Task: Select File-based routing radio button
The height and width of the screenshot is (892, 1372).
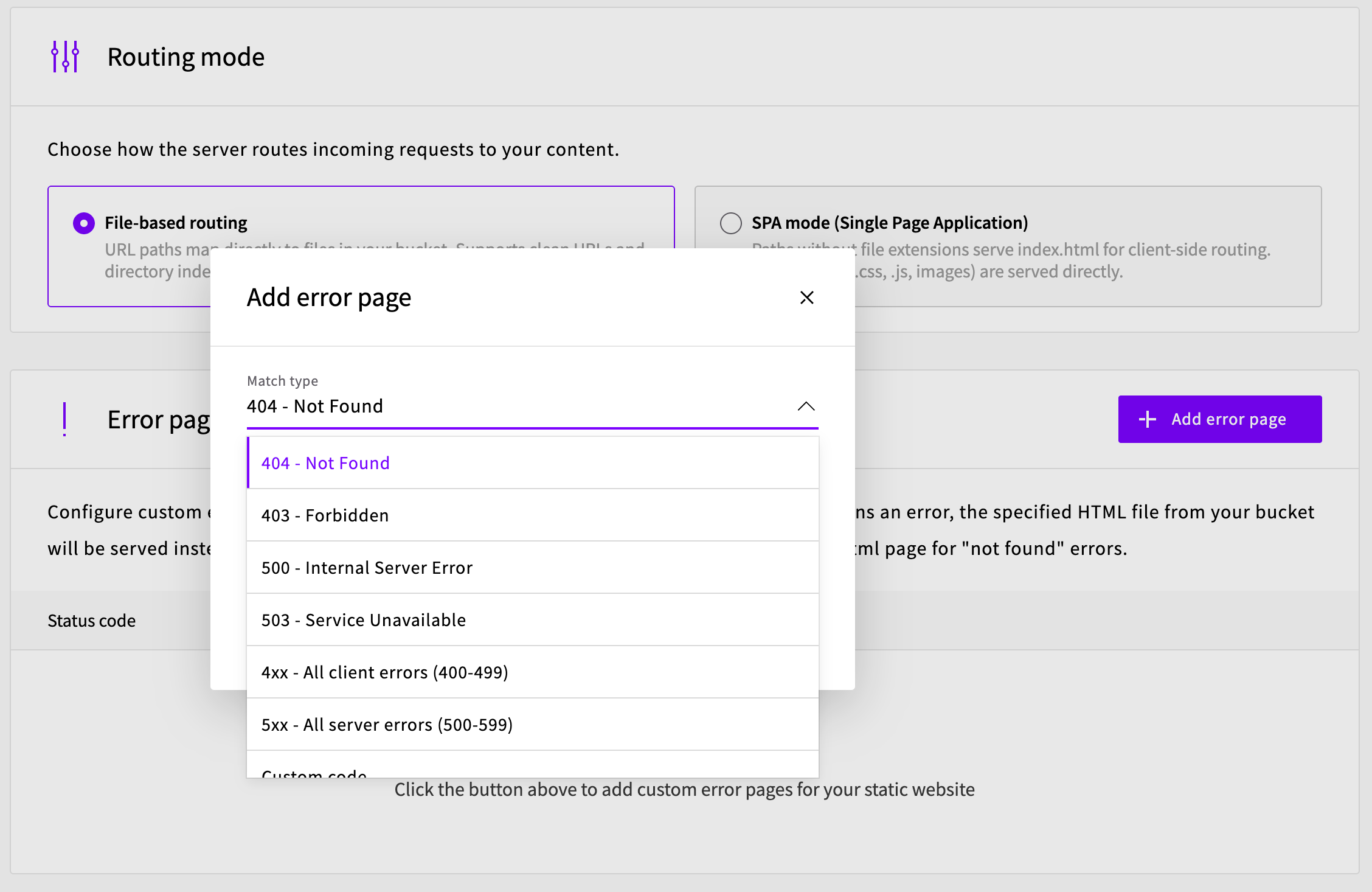Action: coord(84,223)
